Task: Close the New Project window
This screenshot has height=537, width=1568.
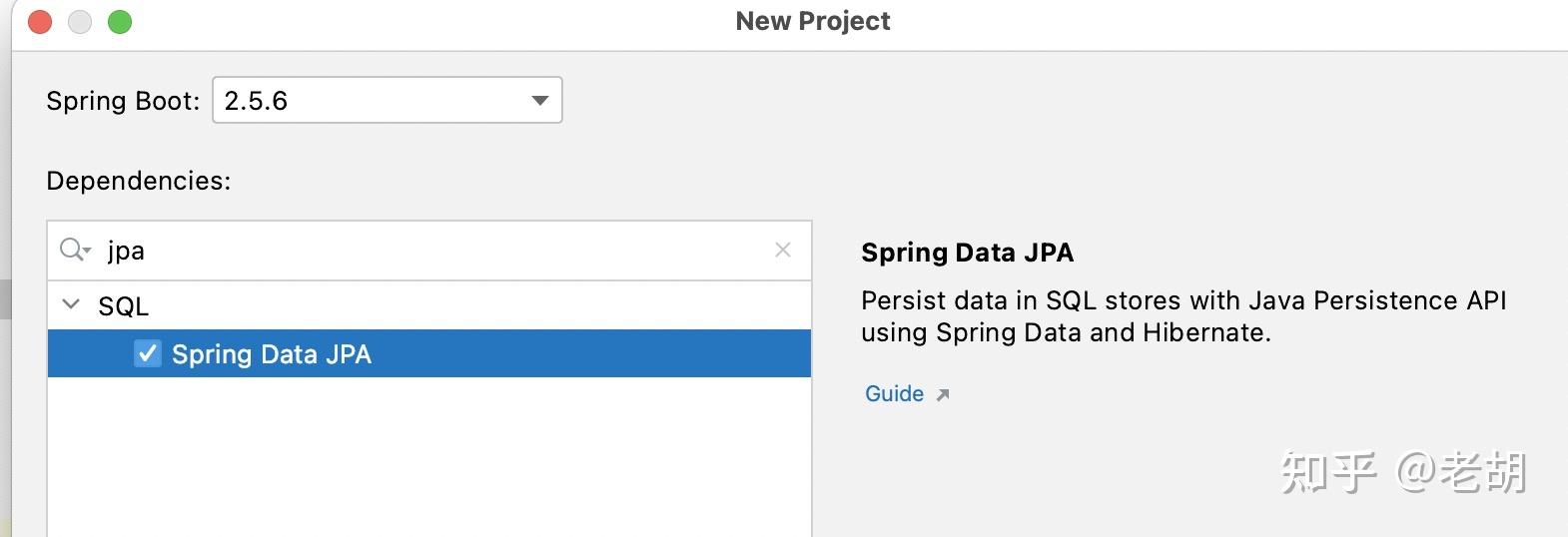Action: [x=40, y=22]
